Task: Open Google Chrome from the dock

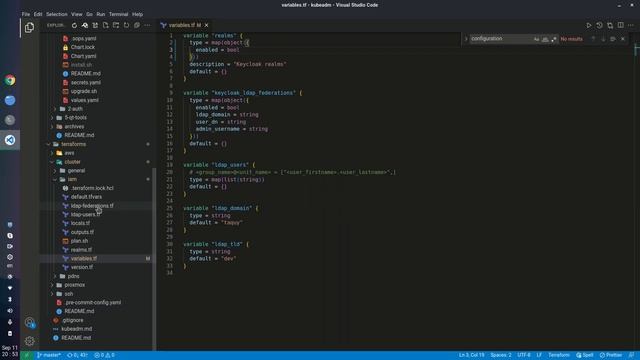Action: click(x=10, y=80)
